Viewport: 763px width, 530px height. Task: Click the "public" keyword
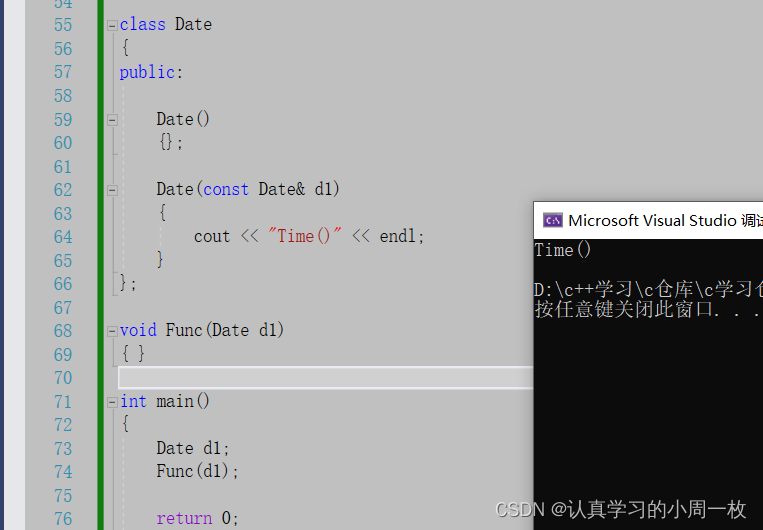147,73
